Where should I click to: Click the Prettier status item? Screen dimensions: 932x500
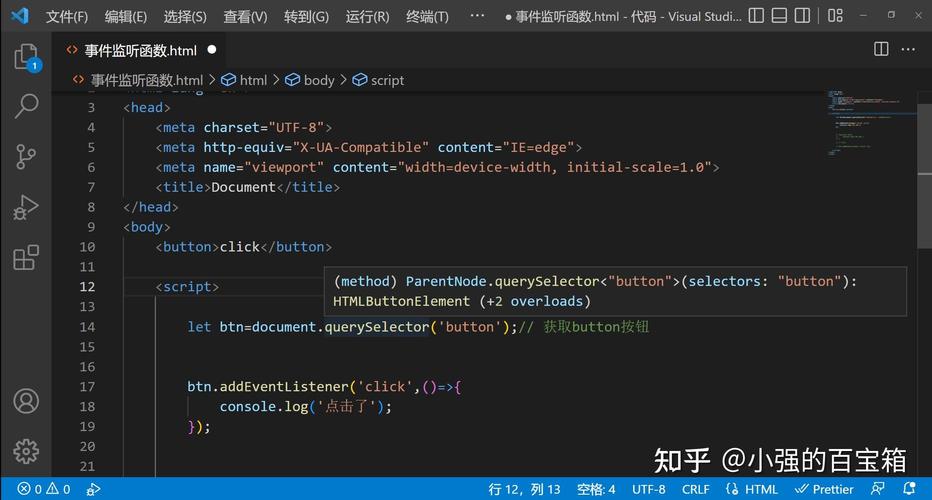click(x=824, y=489)
